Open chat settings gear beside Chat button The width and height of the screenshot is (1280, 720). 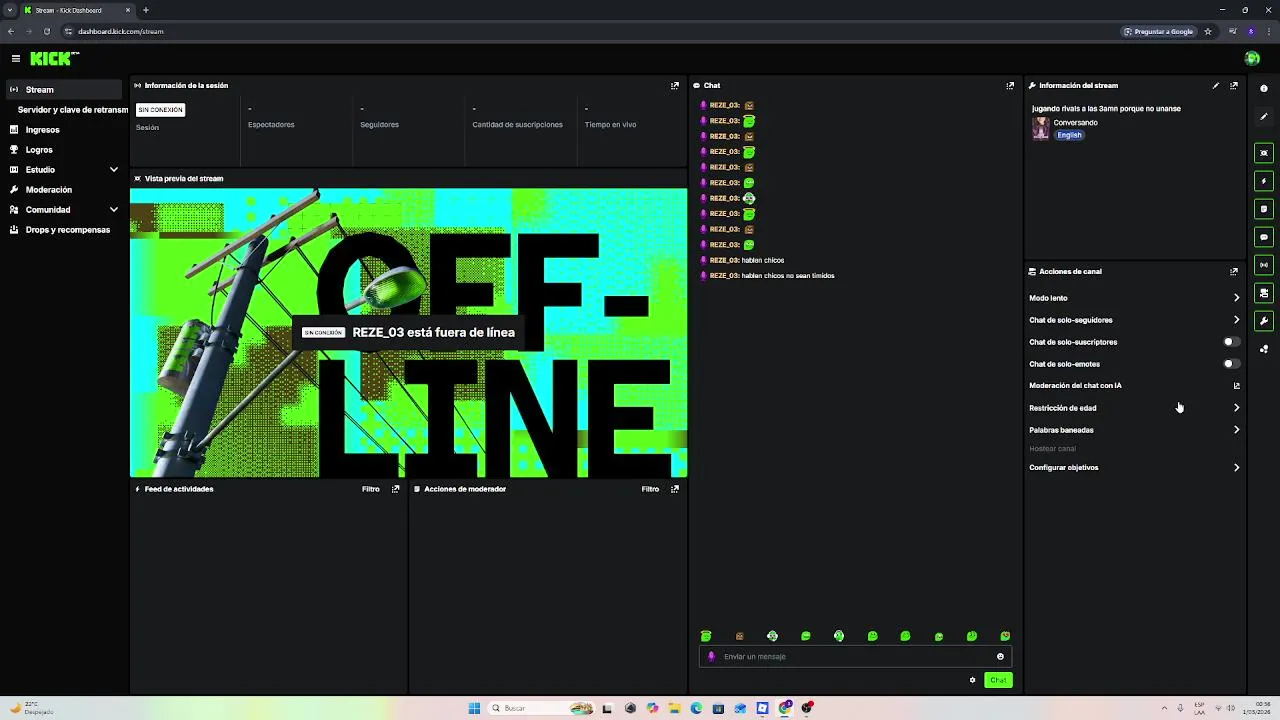pos(972,680)
